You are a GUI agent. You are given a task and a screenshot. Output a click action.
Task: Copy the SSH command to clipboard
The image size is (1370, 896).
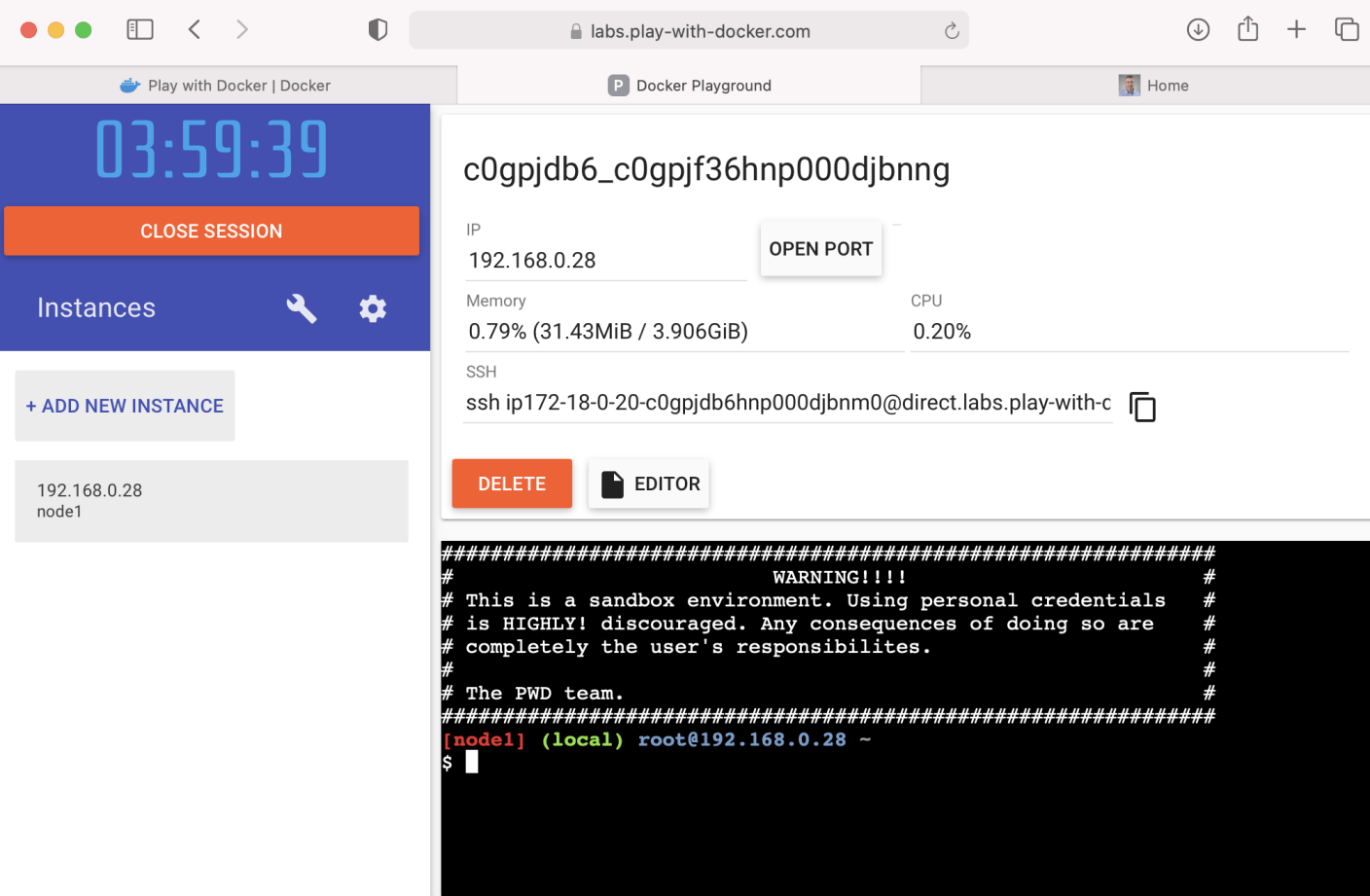coord(1142,406)
